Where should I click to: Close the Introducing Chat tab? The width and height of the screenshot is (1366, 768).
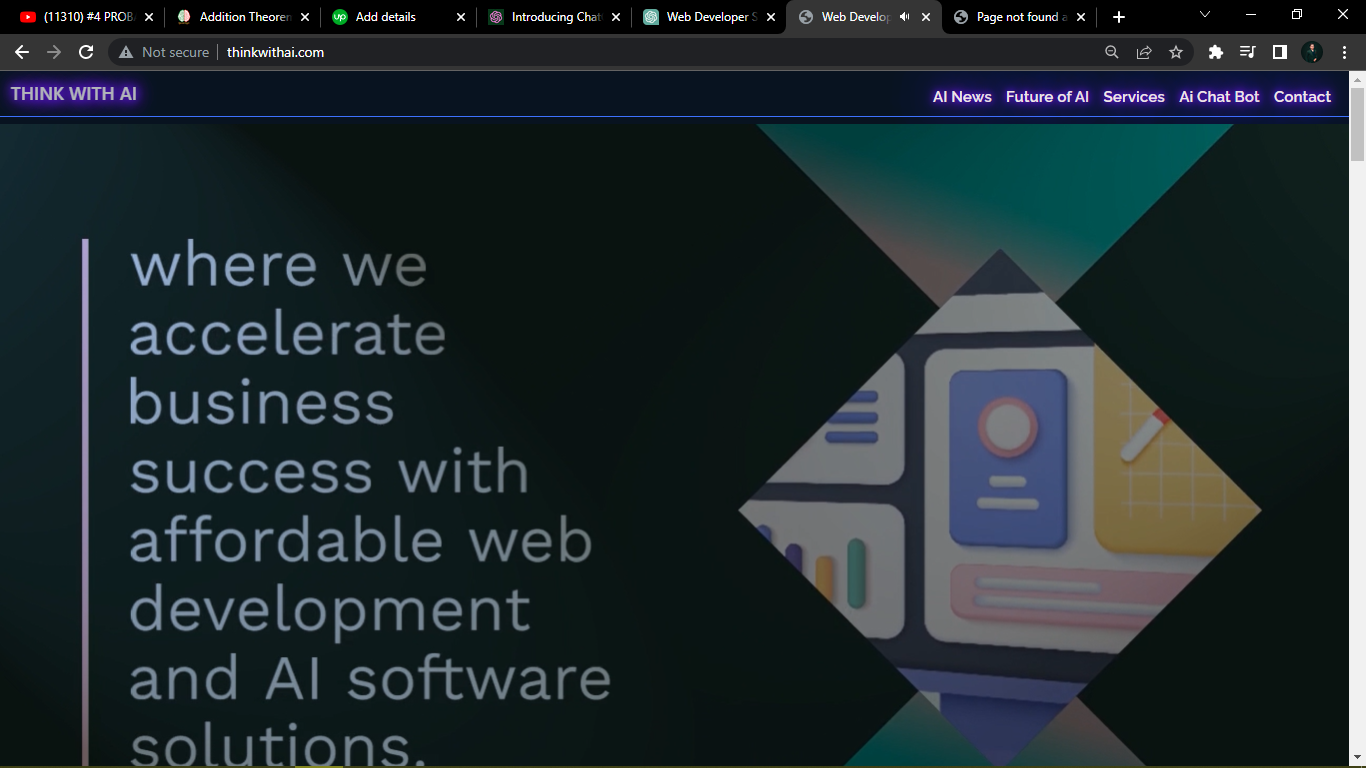(615, 17)
